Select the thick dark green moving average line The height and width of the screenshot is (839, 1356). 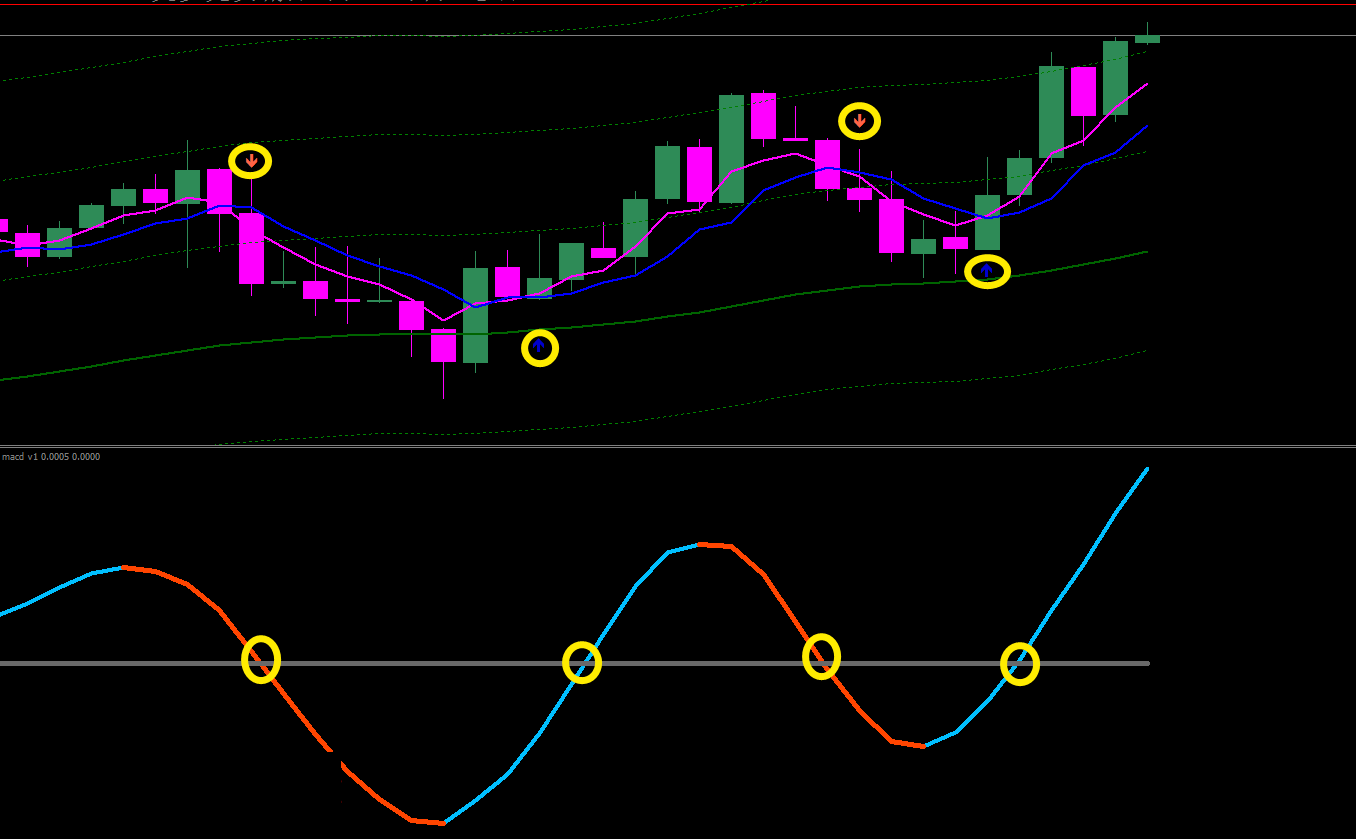point(574,328)
